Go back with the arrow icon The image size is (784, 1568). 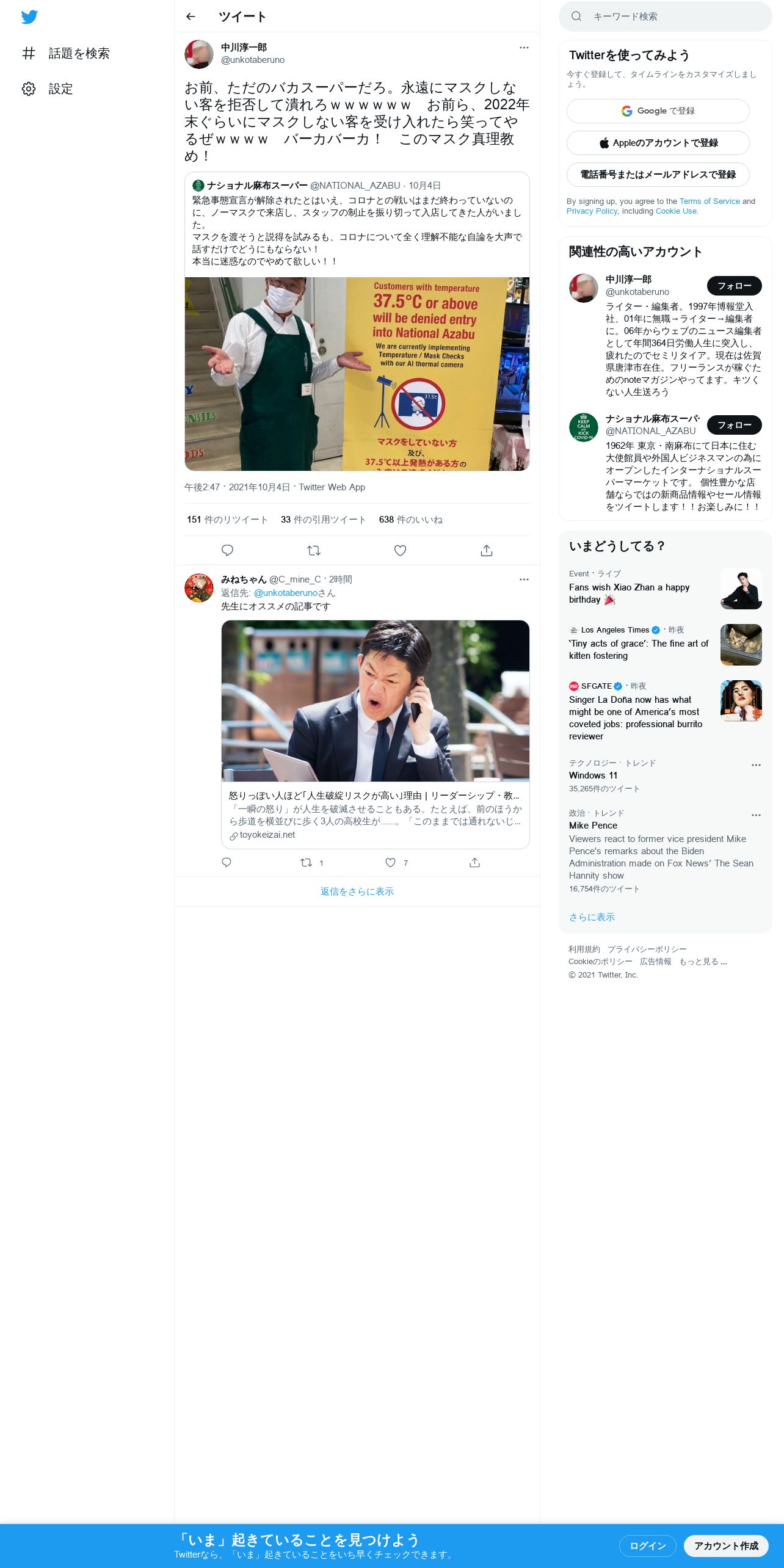tap(191, 16)
